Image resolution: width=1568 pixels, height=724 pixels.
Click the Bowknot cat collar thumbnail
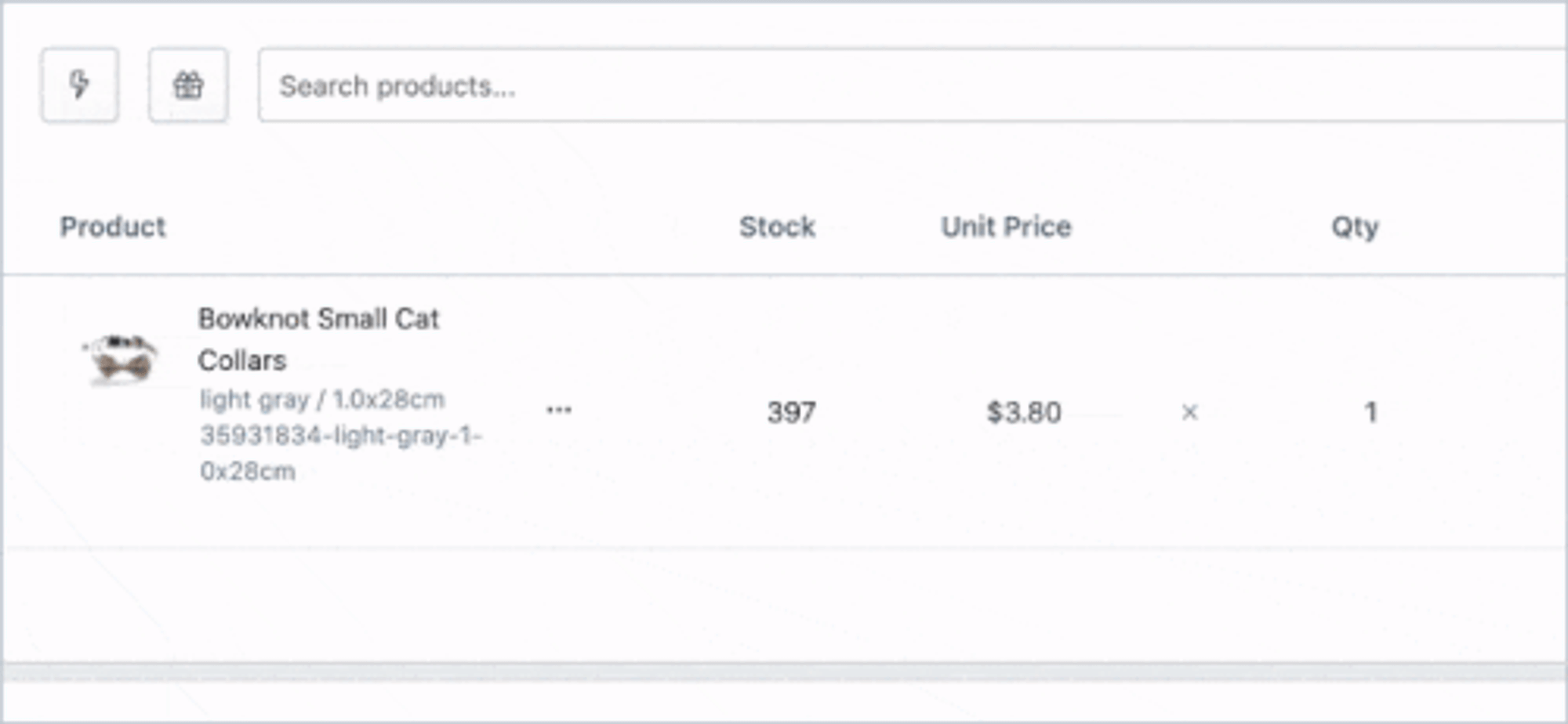coord(120,360)
